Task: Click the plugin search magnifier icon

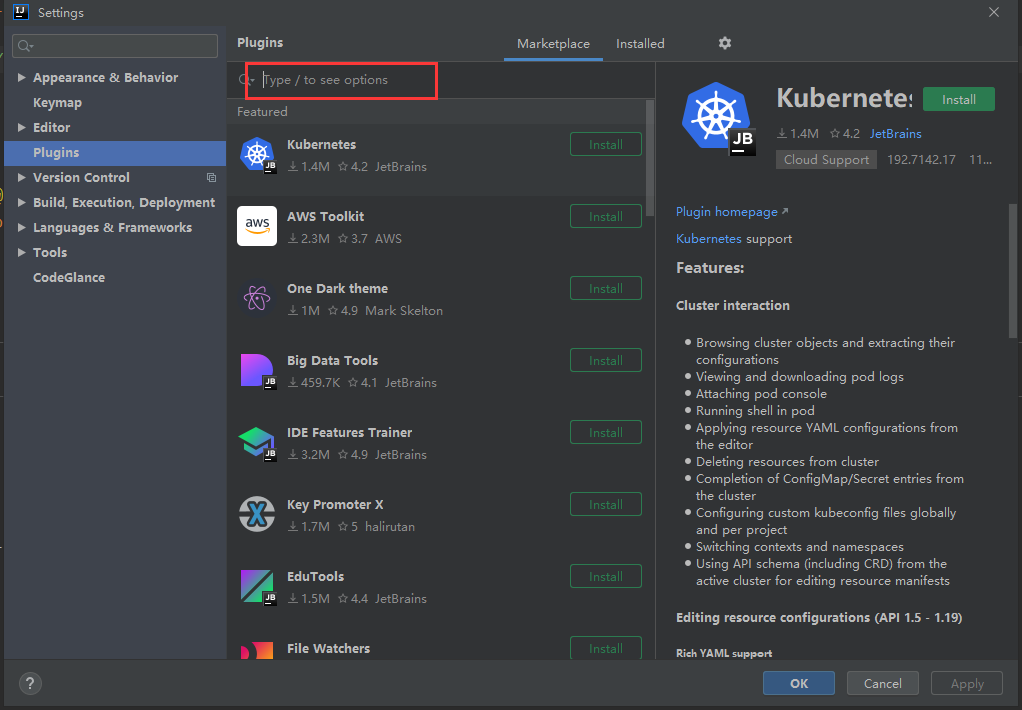Action: [246, 80]
